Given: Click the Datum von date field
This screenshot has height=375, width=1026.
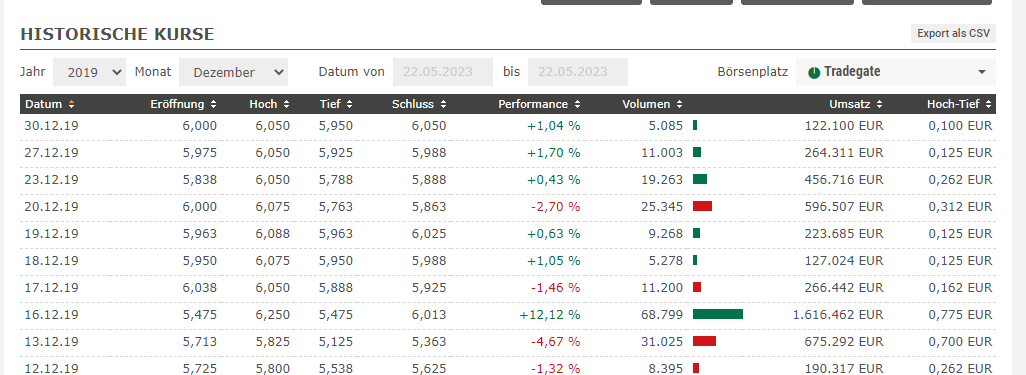Looking at the screenshot, I should coord(442,72).
